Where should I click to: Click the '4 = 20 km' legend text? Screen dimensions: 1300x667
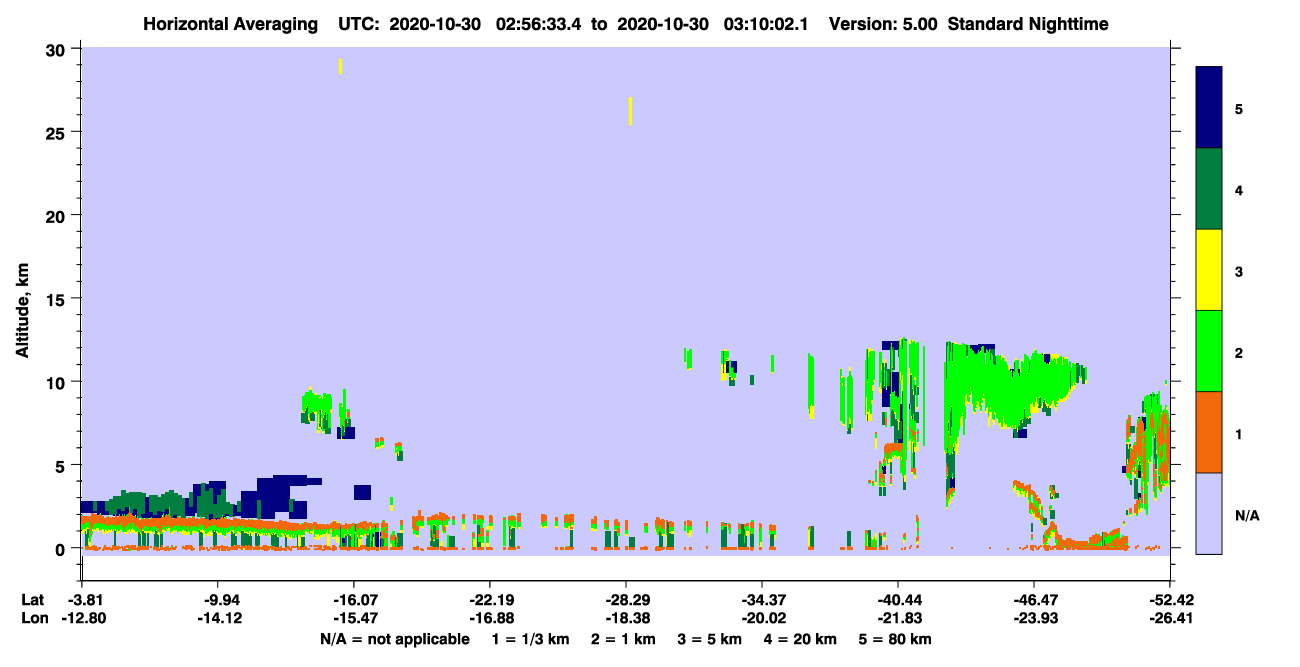801,639
